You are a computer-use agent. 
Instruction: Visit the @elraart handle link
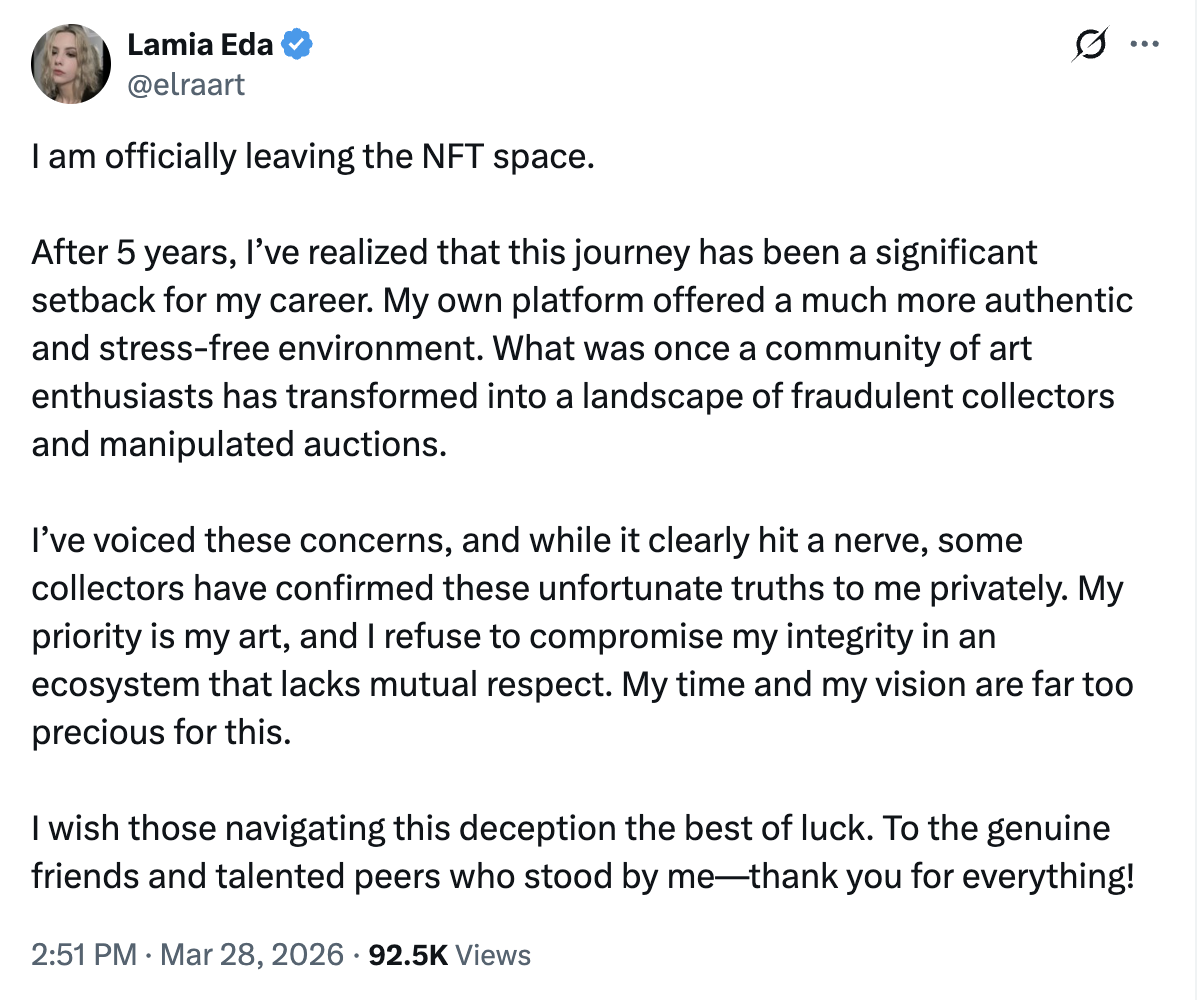pyautogui.click(x=186, y=84)
